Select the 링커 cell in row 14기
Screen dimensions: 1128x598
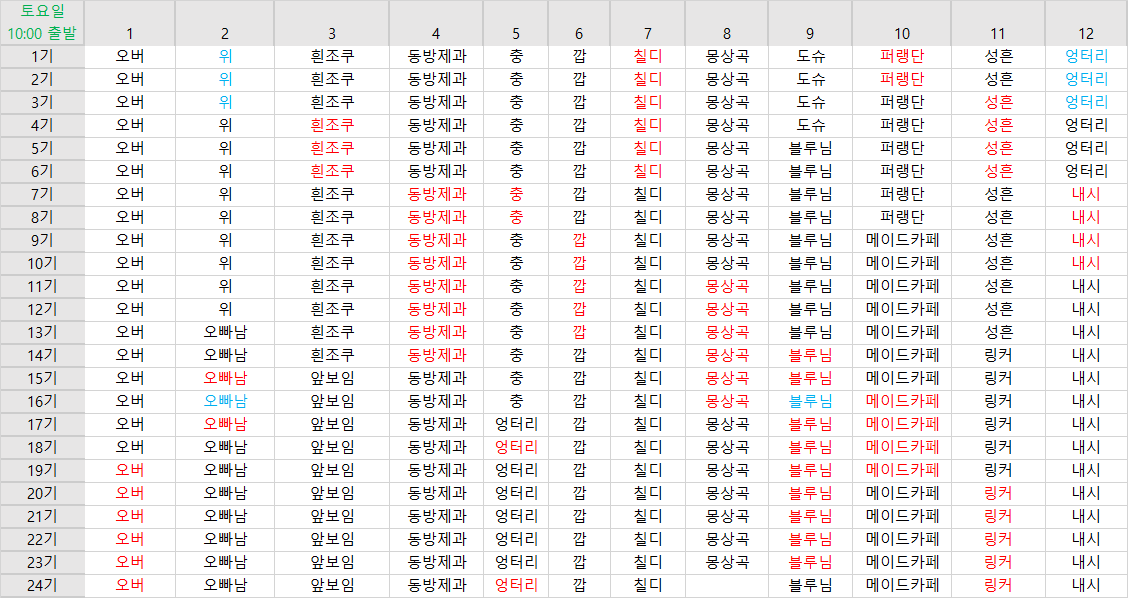pyautogui.click(x=998, y=355)
